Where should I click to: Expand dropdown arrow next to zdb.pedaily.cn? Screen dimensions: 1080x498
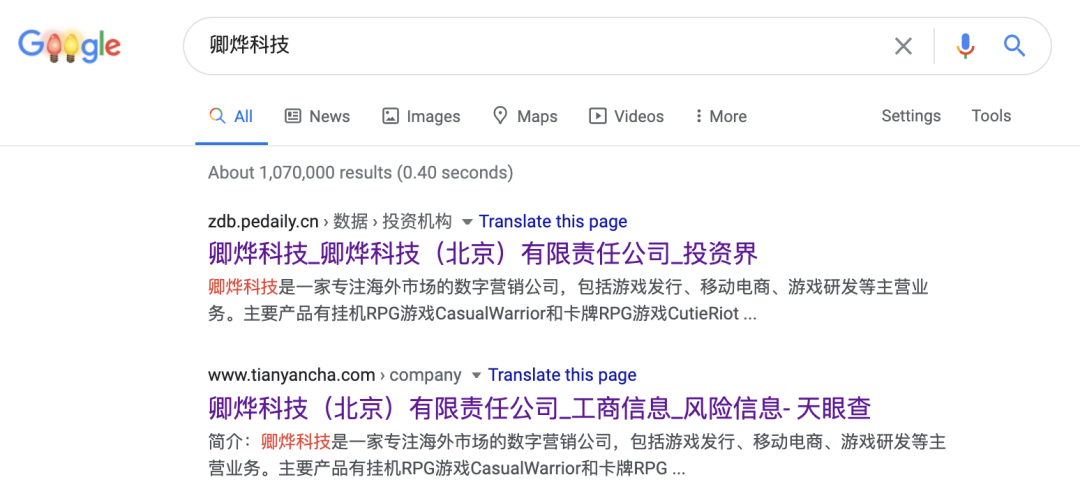(x=466, y=222)
